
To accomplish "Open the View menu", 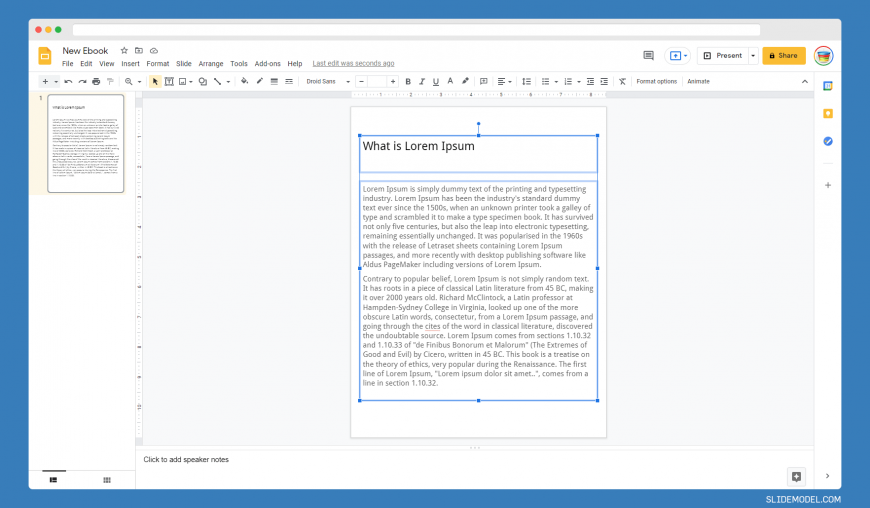I will [107, 64].
